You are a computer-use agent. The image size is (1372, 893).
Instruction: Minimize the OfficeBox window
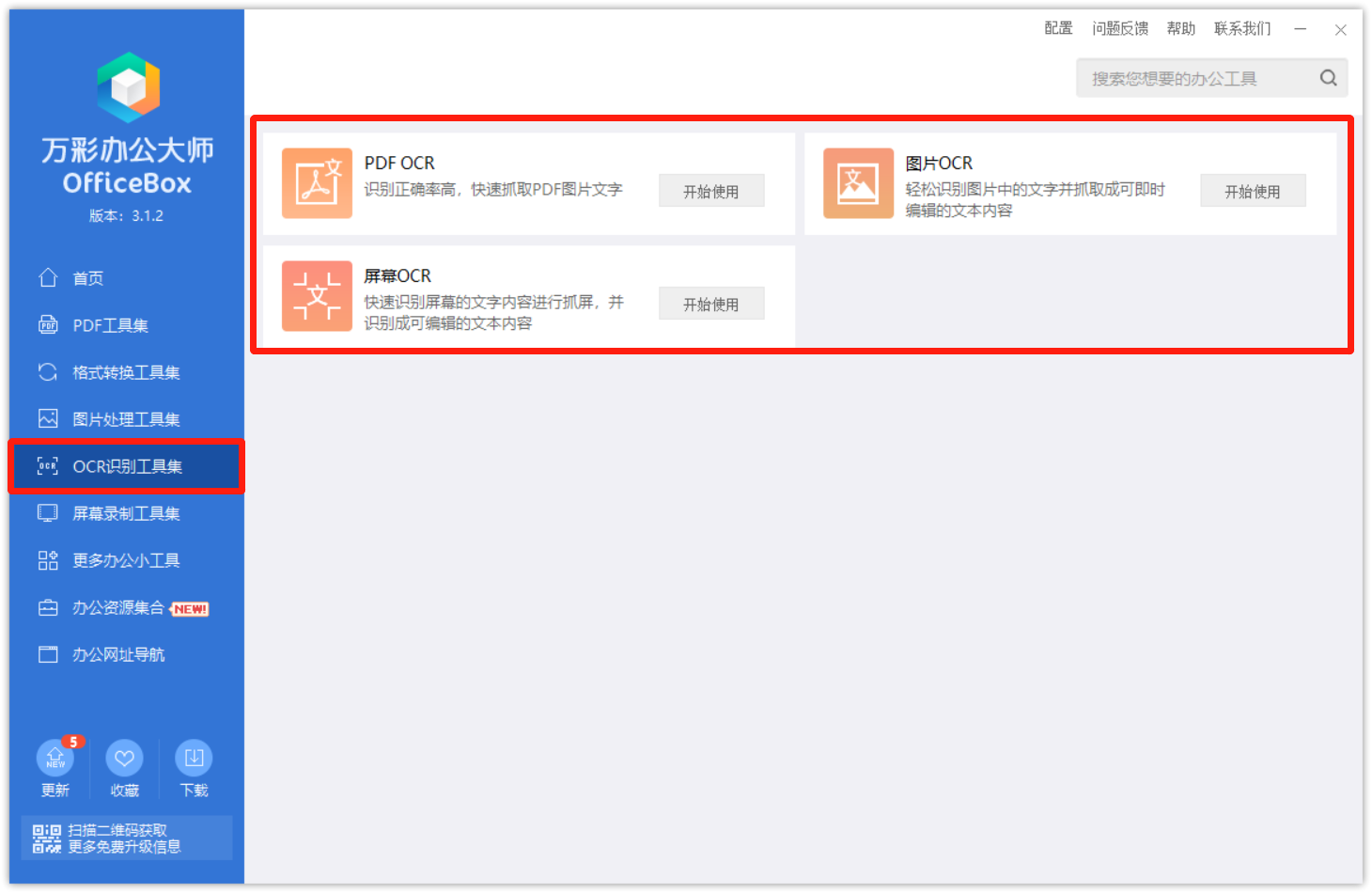1300,29
